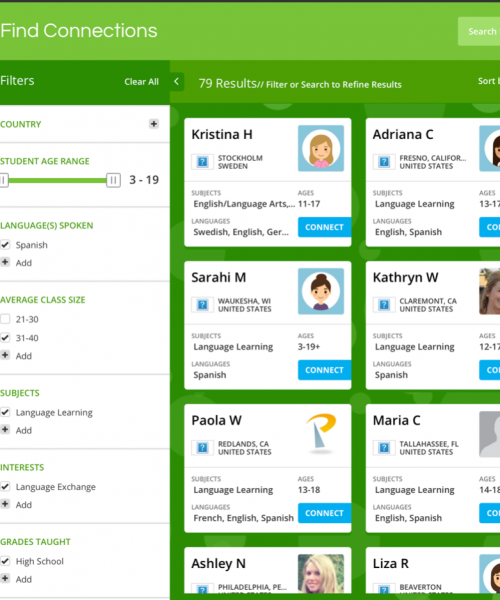Open Ashley N's profile name
Viewport: 500px width, 600px height.
click(218, 564)
